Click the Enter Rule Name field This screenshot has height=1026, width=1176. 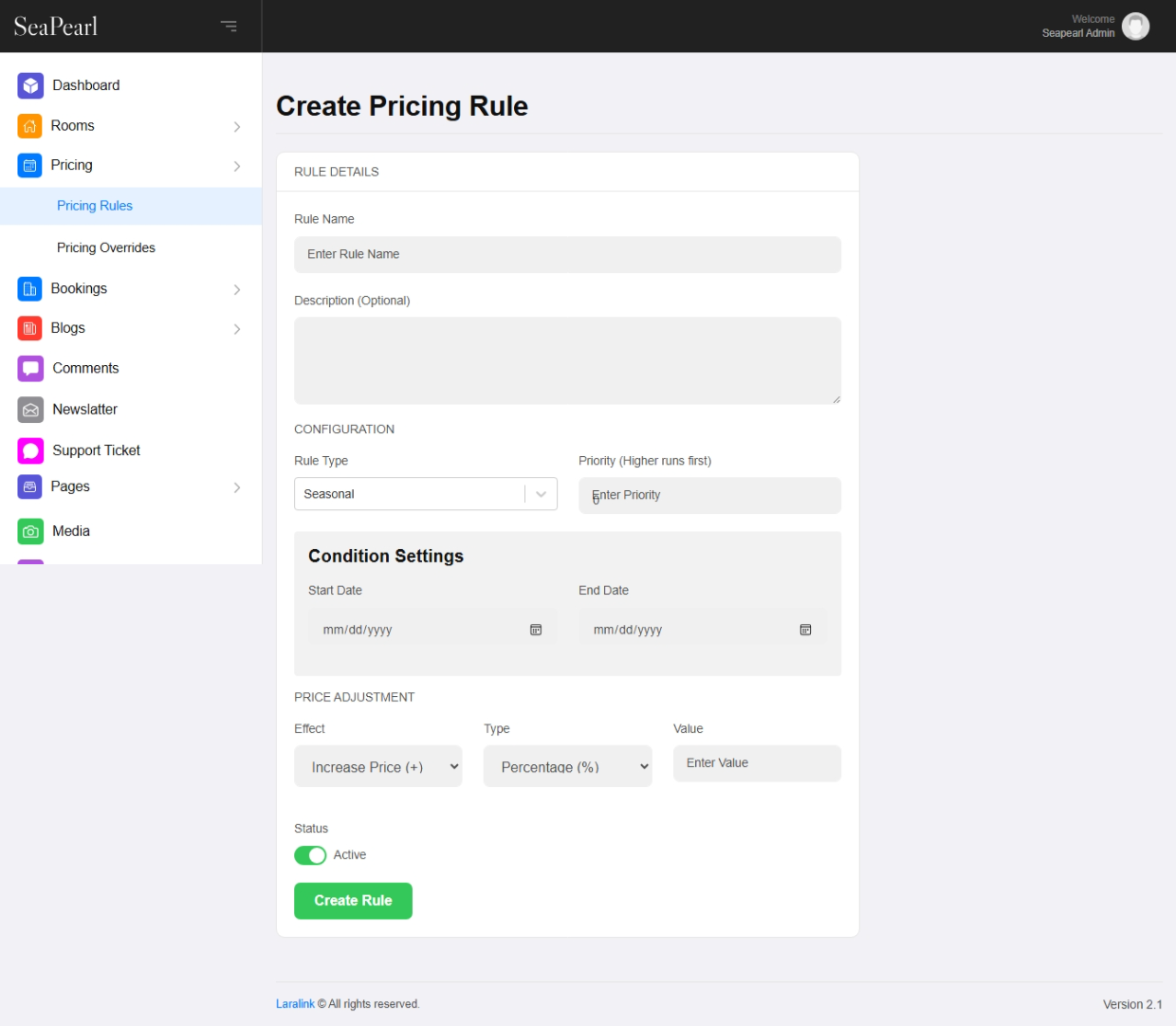[x=567, y=255]
